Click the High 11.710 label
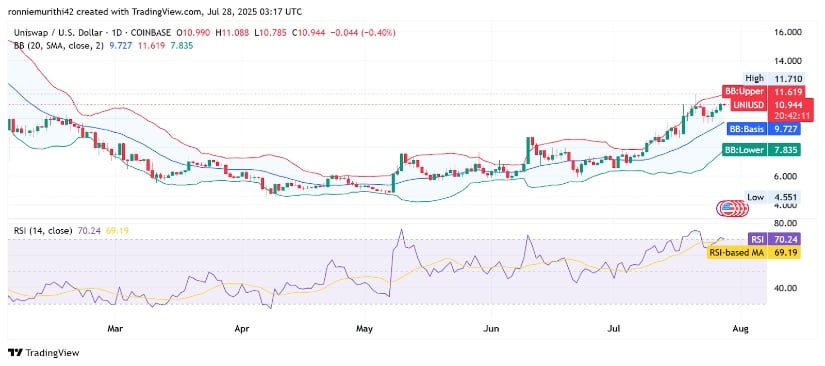825x366 pixels. (x=773, y=78)
